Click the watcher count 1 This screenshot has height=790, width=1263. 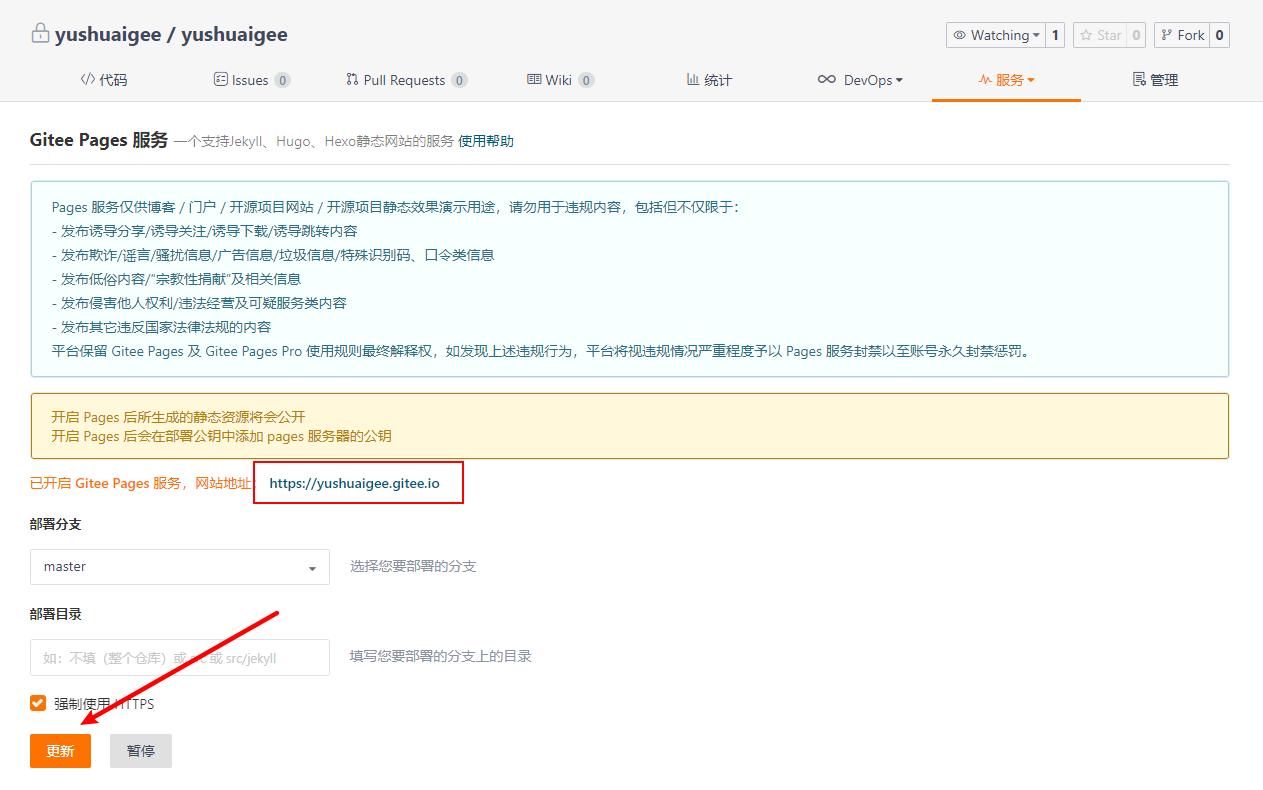[1055, 35]
